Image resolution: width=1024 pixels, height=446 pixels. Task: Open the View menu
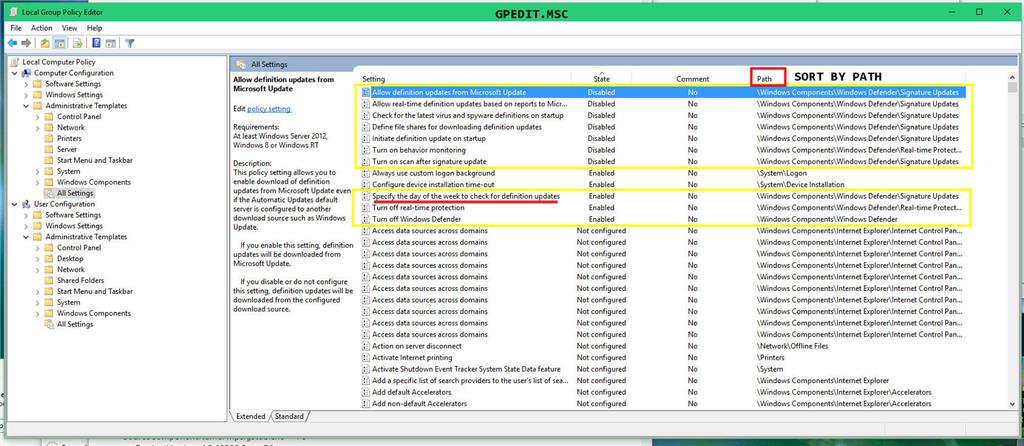[70, 28]
